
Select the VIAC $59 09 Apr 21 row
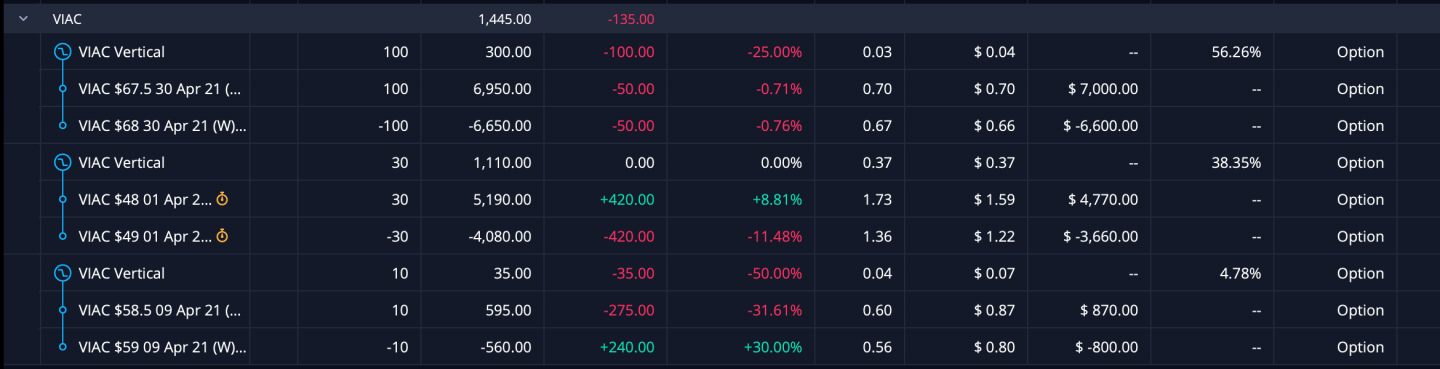click(x=720, y=347)
